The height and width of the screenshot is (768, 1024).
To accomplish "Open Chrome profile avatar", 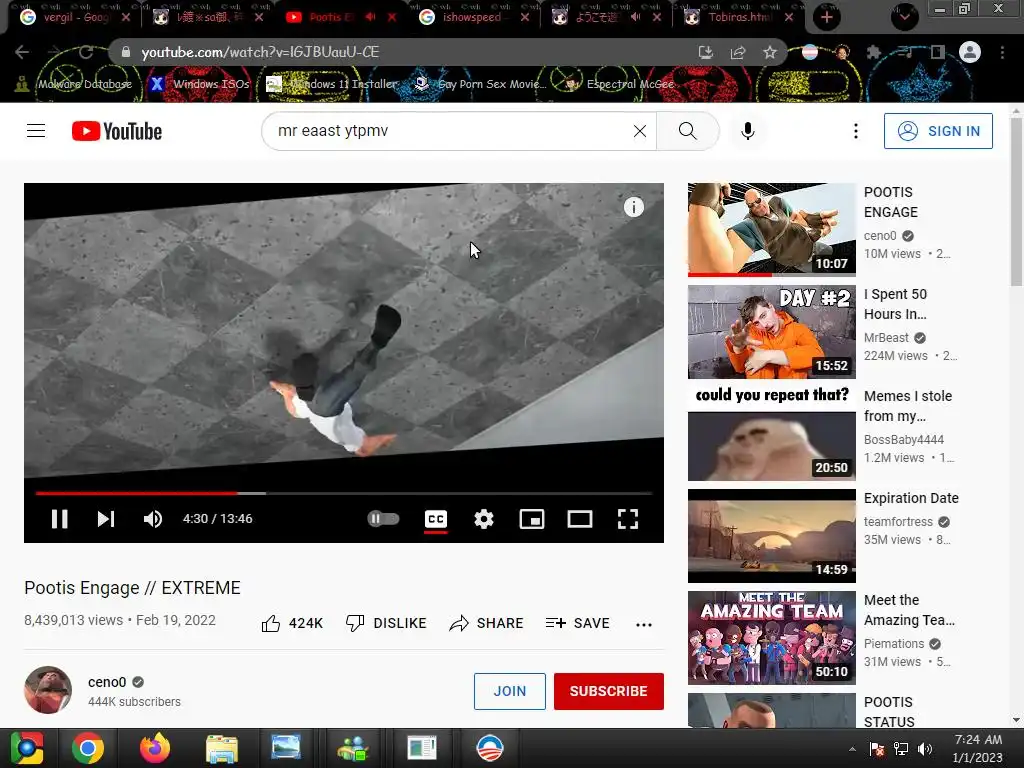I will (970, 52).
